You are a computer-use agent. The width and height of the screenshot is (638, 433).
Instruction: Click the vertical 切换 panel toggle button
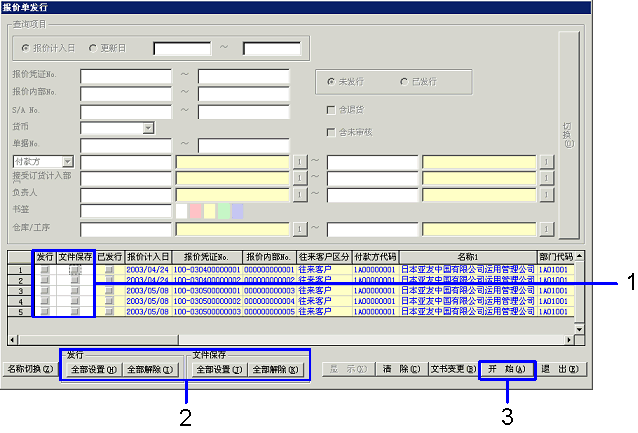tap(567, 134)
